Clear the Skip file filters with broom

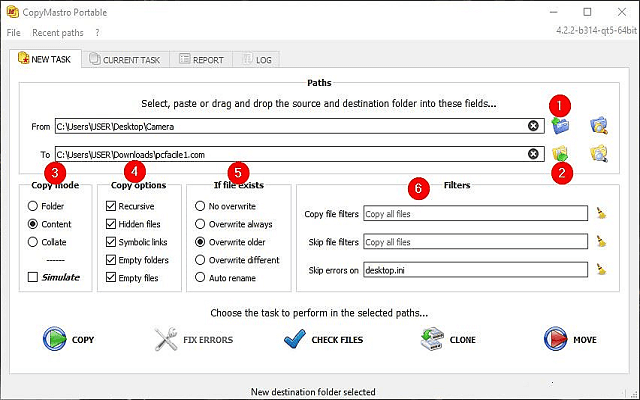click(x=601, y=242)
